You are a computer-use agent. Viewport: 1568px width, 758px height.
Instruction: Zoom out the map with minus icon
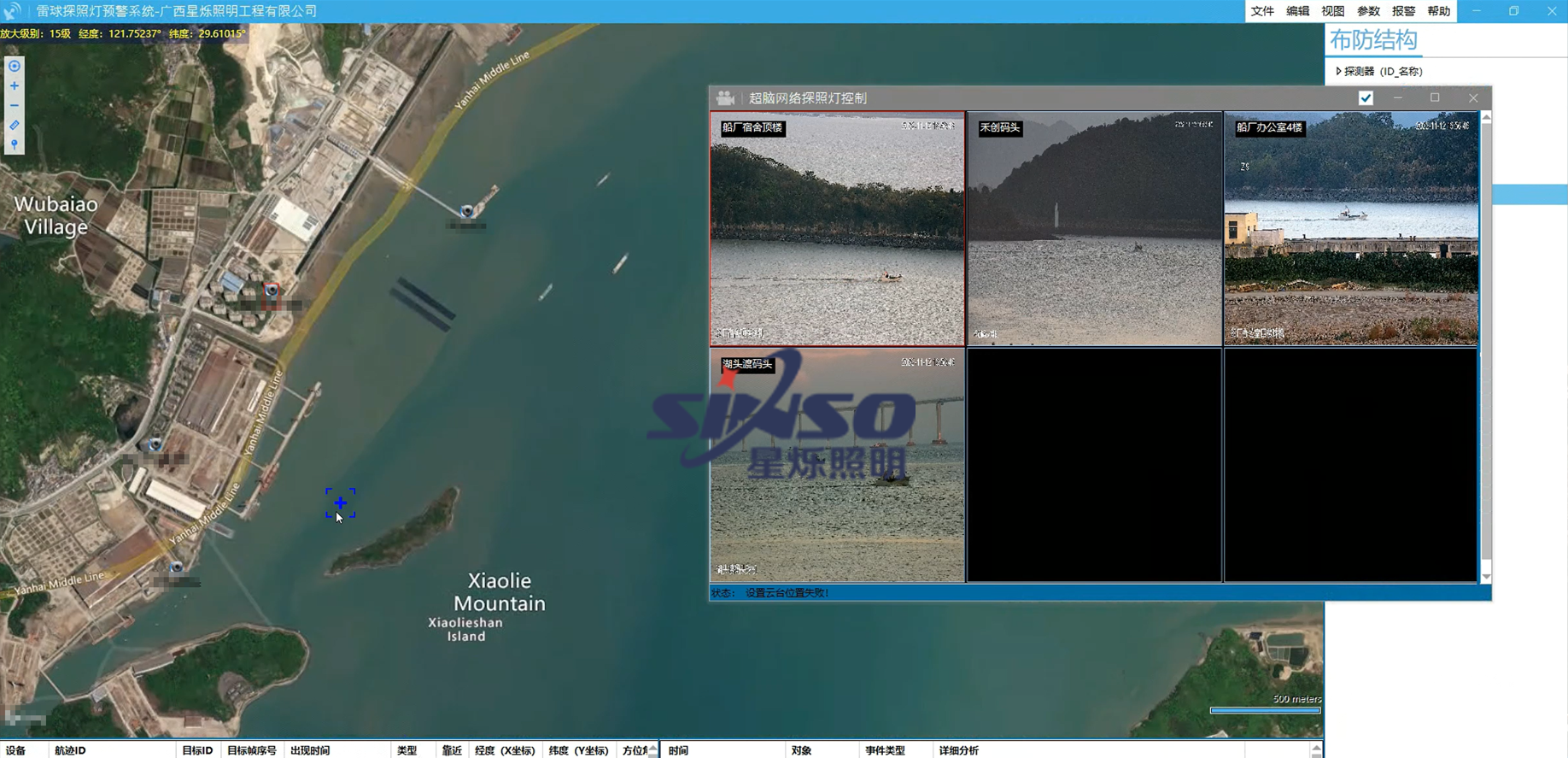[x=15, y=105]
